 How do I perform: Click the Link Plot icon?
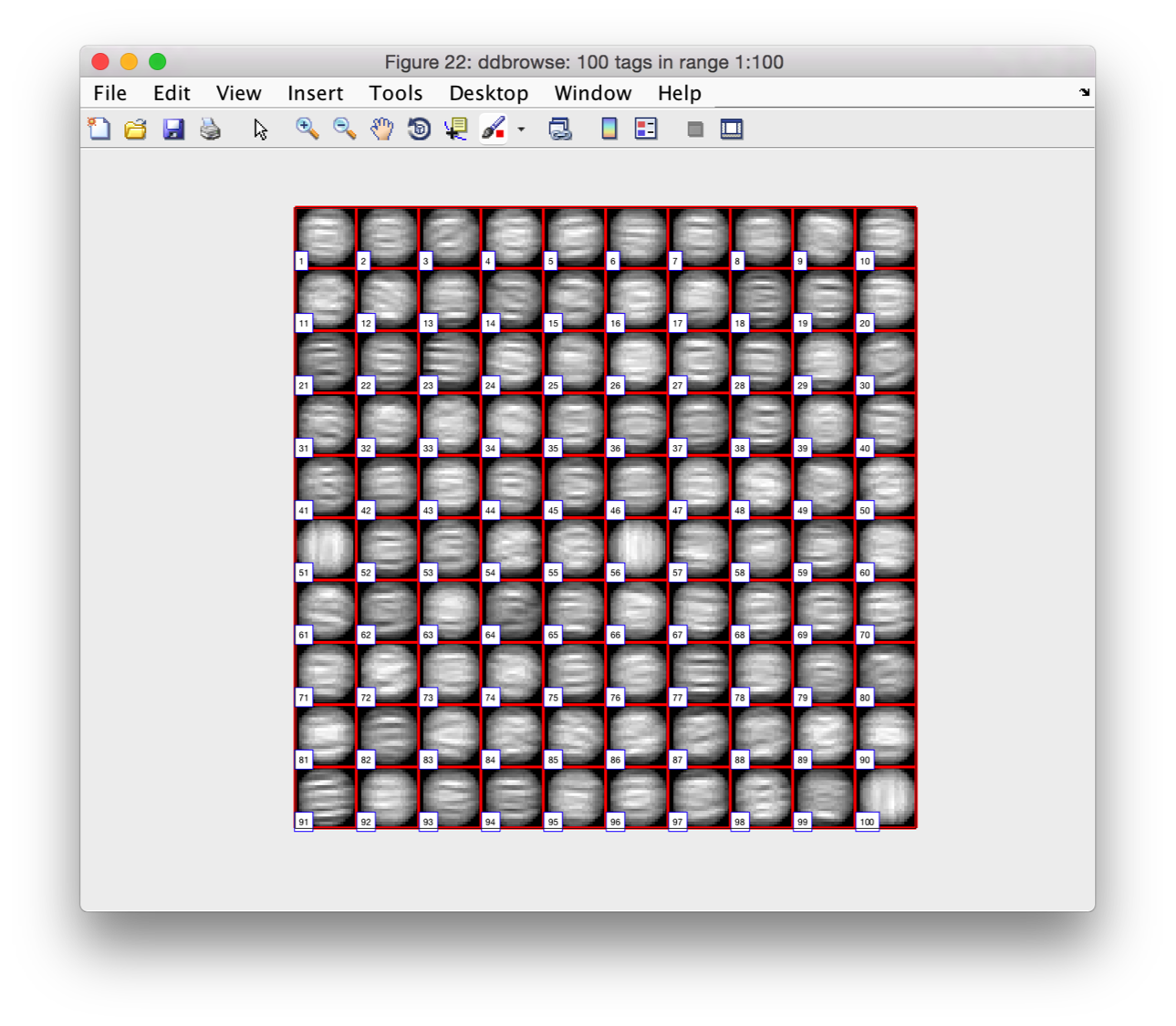click(560, 129)
